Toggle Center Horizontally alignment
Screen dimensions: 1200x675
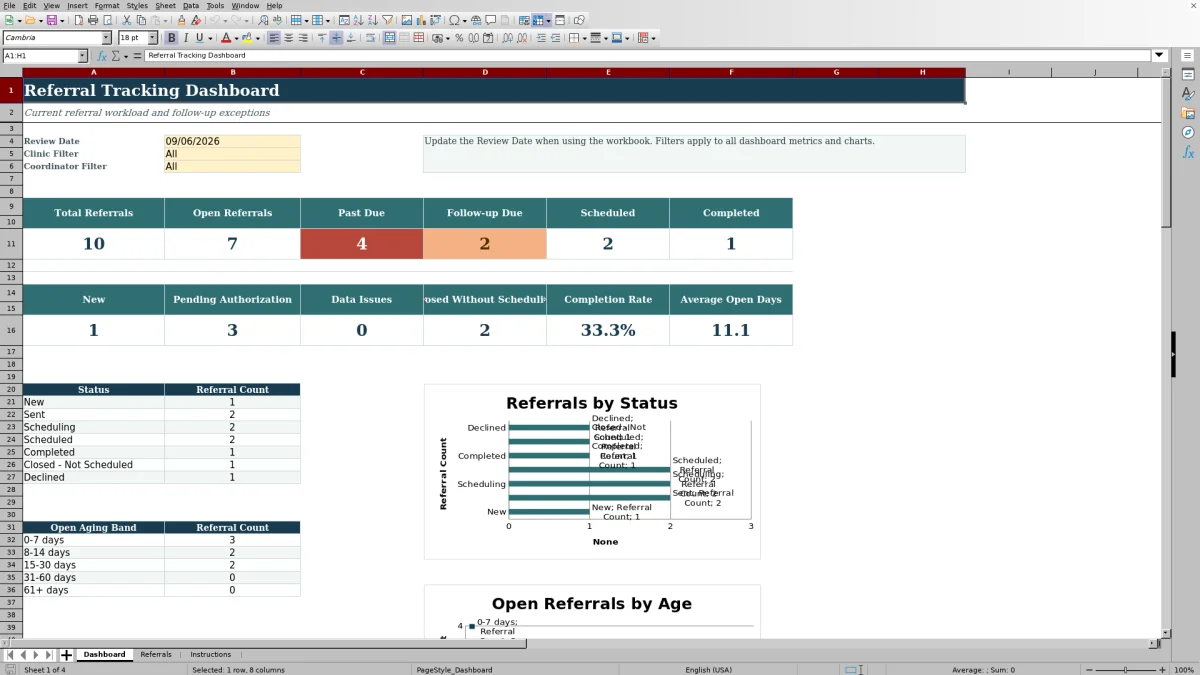coord(288,38)
